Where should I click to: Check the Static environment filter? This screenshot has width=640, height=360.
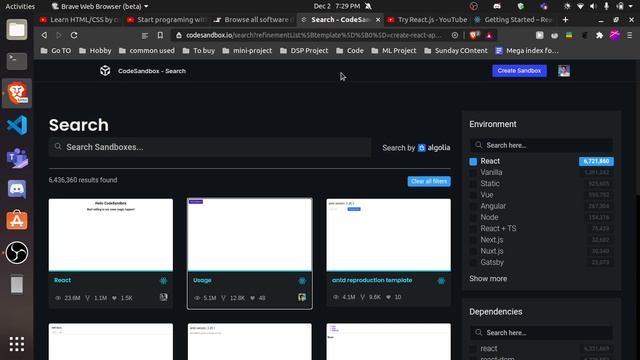pos(473,184)
